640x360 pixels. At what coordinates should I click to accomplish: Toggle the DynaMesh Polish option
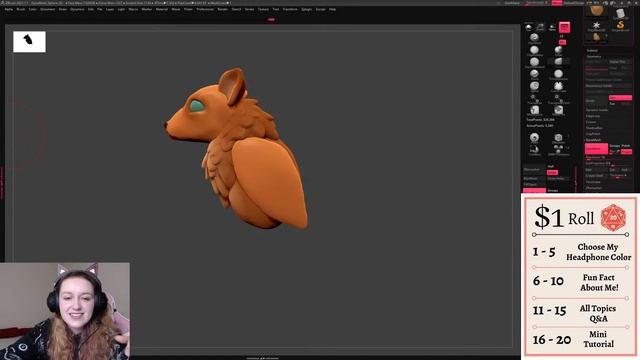[626, 146]
